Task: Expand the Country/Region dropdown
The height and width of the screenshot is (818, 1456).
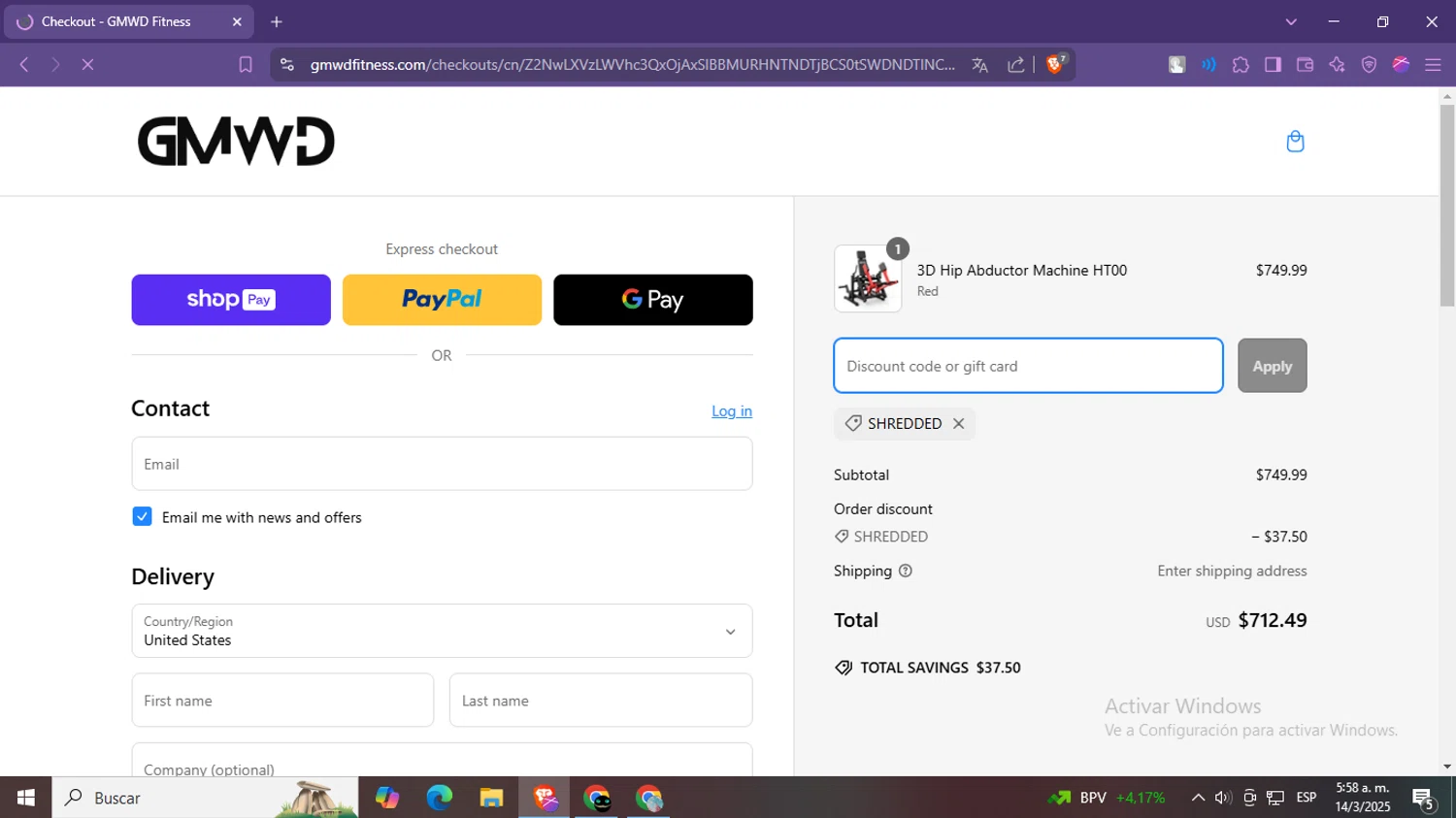Action: pos(442,631)
